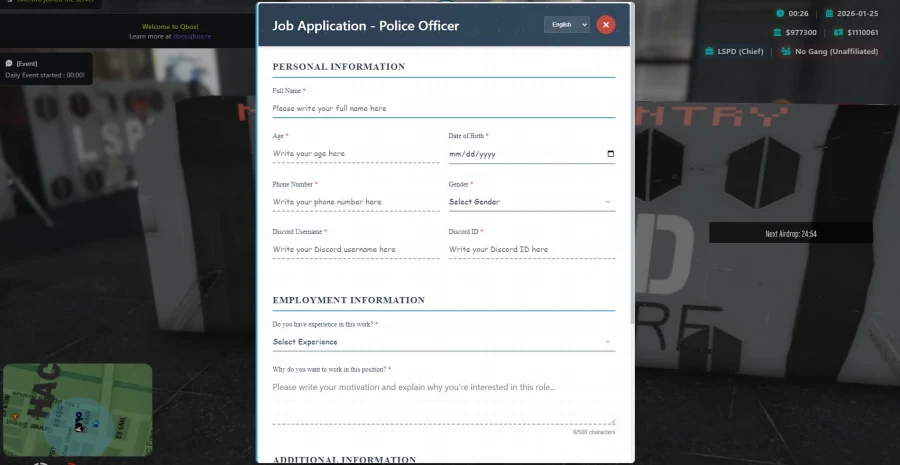Click the clock icon in HUD

(x=780, y=14)
